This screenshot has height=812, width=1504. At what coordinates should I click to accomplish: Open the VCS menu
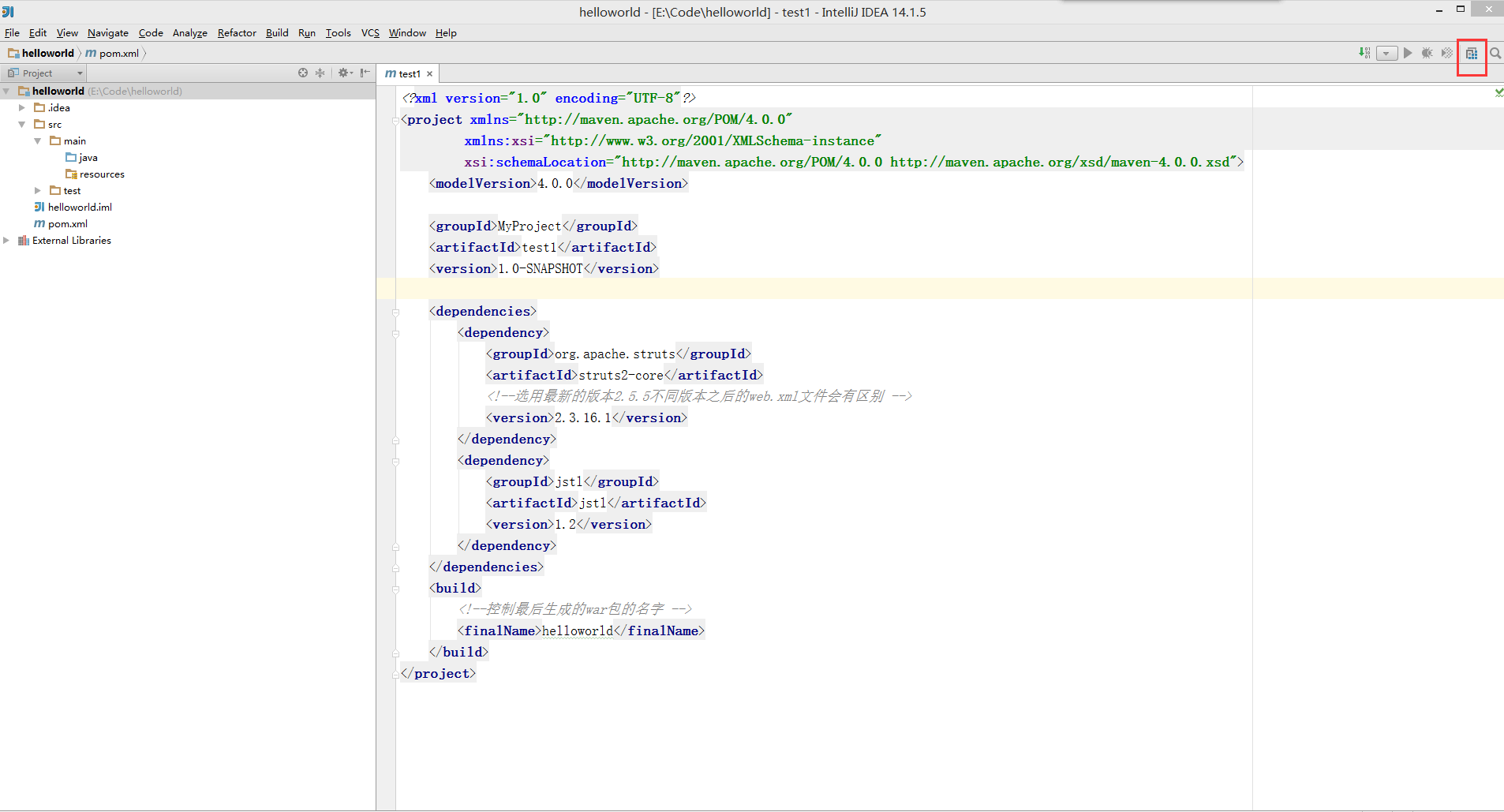[x=370, y=33]
